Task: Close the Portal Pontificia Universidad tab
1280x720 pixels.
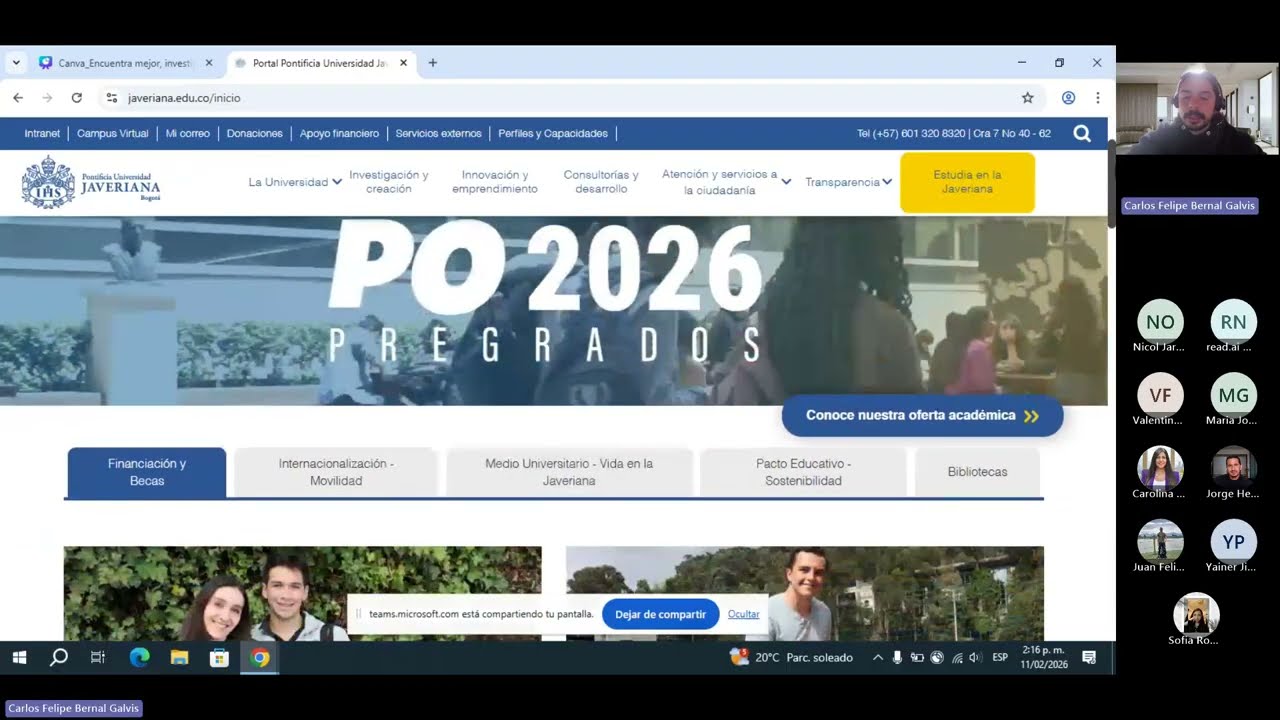Action: (x=404, y=63)
